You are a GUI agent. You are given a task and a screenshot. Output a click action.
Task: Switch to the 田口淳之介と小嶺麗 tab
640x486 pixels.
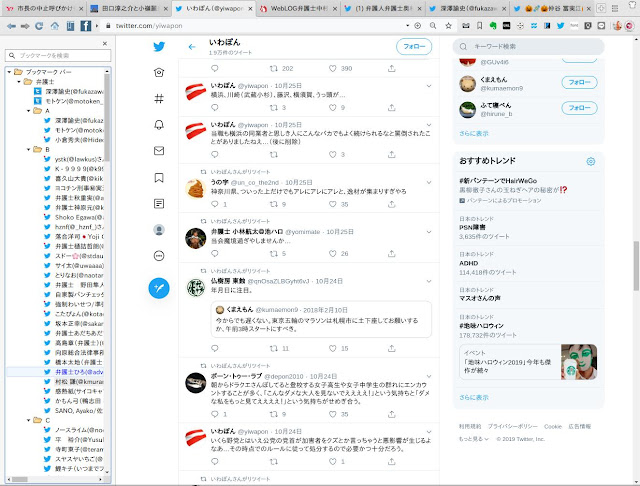[130, 9]
